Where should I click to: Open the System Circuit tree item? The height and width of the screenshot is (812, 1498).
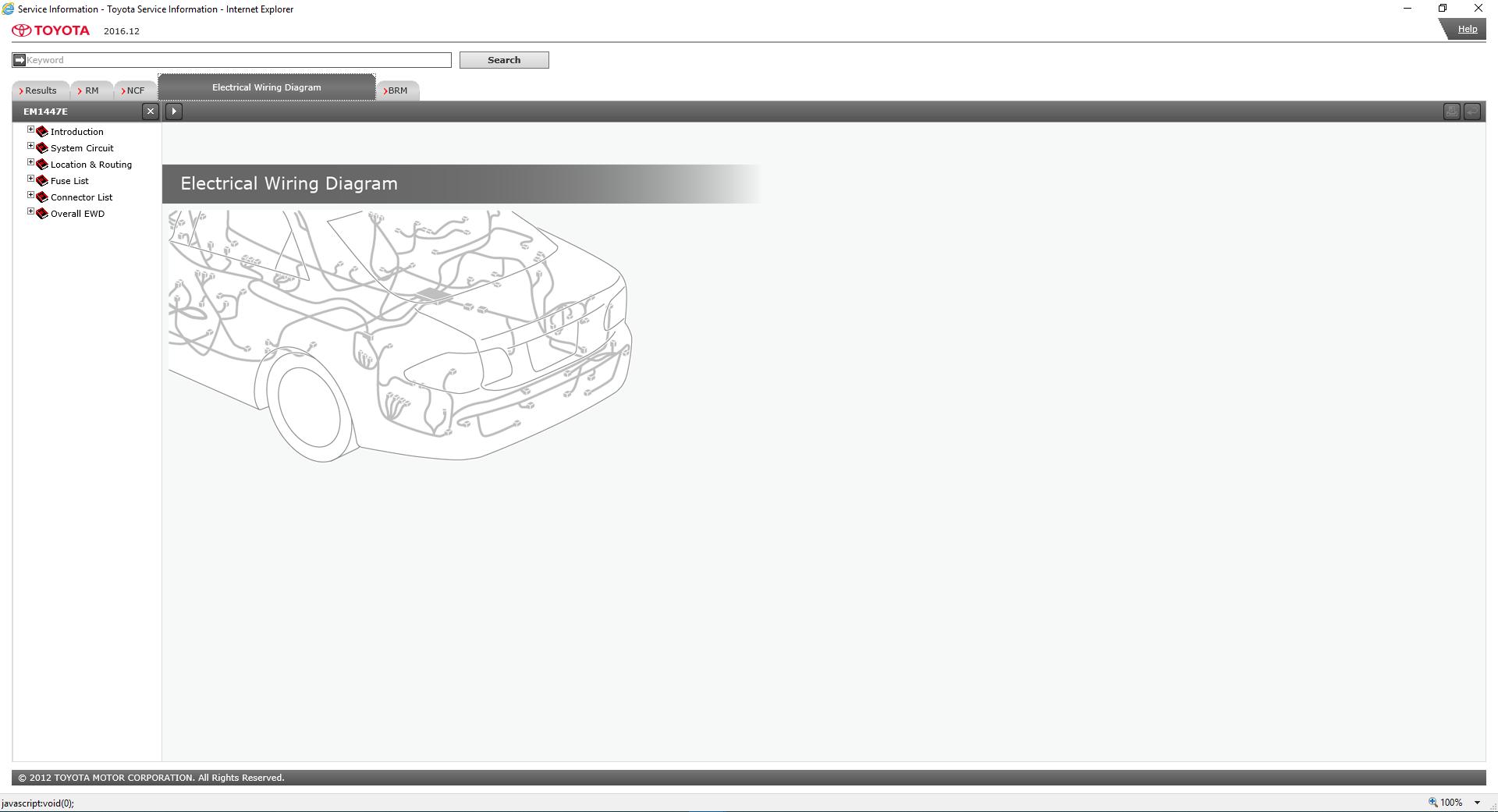click(x=82, y=148)
